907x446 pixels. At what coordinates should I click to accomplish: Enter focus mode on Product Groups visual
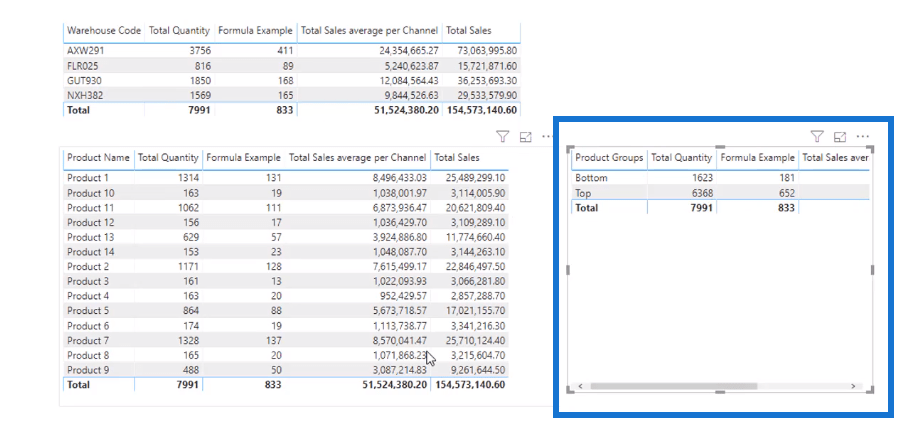(839, 137)
